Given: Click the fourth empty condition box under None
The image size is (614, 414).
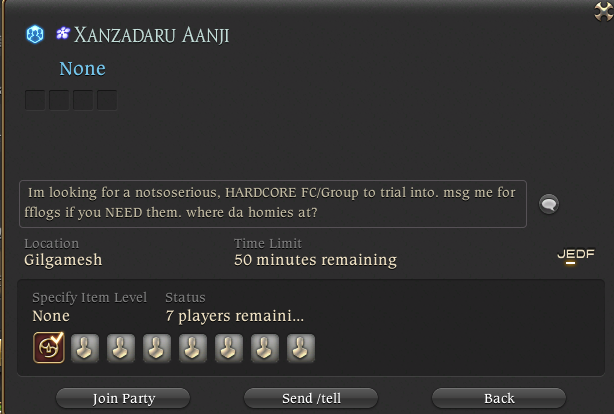Looking at the screenshot, I should [107, 100].
